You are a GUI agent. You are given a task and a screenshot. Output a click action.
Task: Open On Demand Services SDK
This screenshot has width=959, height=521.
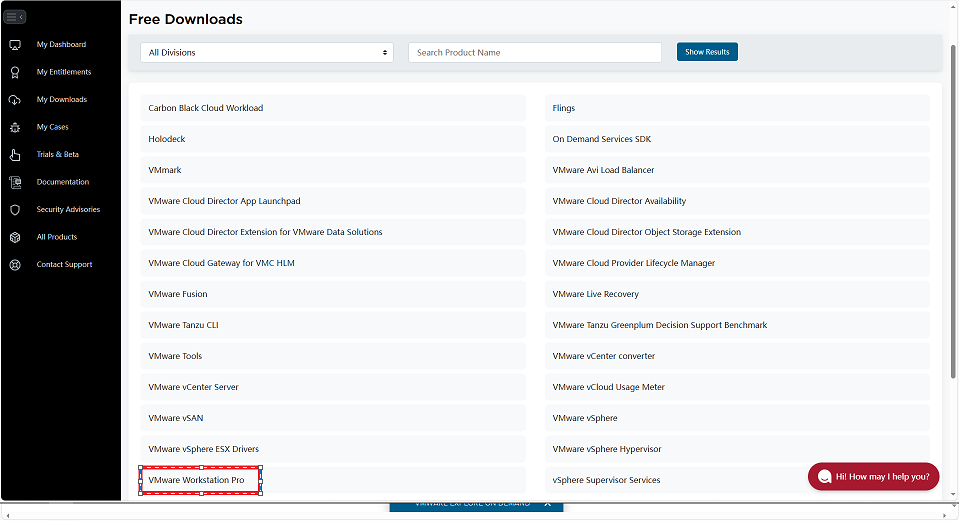point(737,139)
